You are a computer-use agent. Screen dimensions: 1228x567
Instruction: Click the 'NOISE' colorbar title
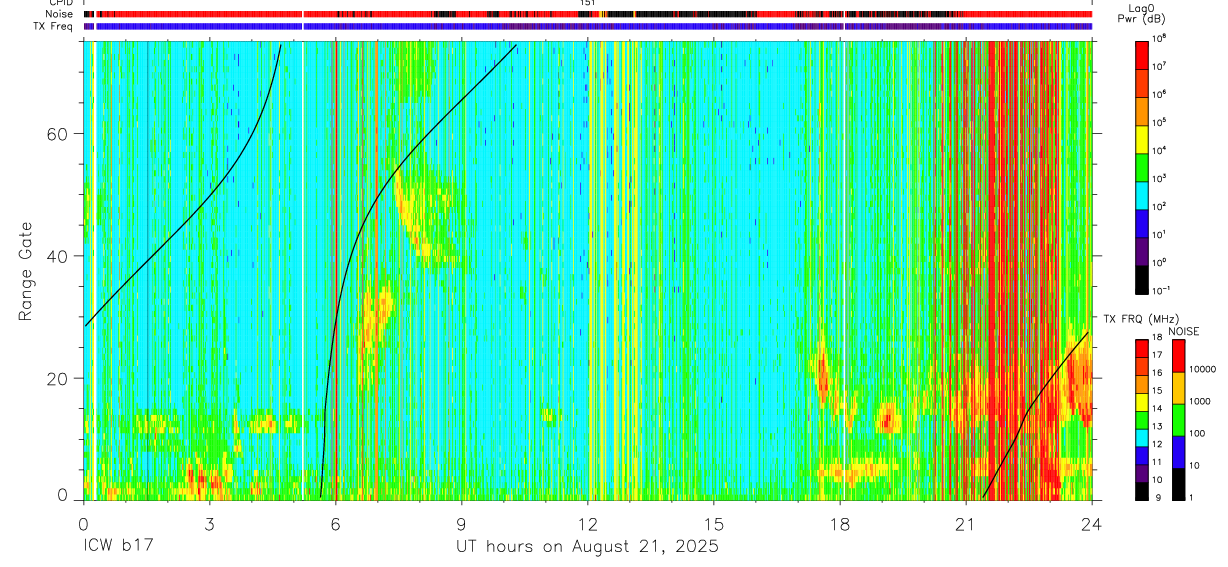point(1183,331)
